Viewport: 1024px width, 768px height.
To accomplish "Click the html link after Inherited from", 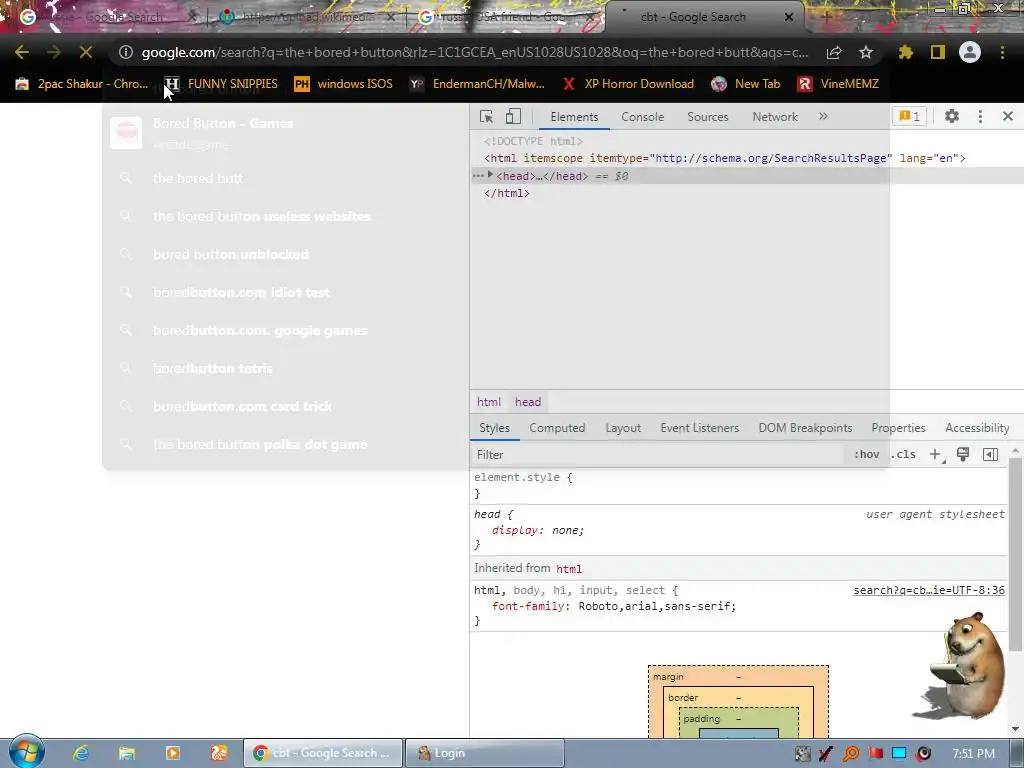I will (569, 569).
